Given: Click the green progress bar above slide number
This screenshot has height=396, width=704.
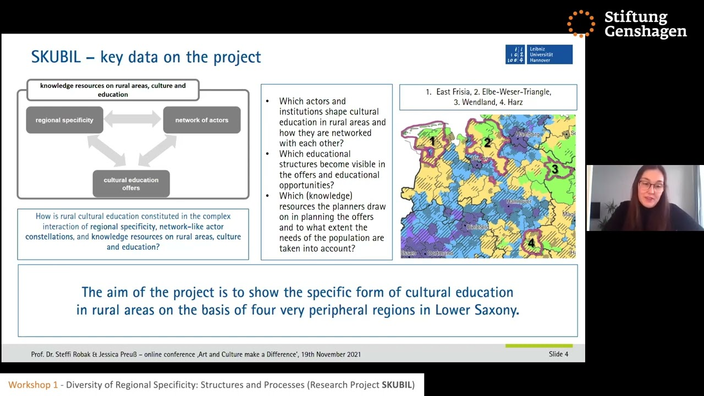Looking at the screenshot, I should (x=539, y=346).
